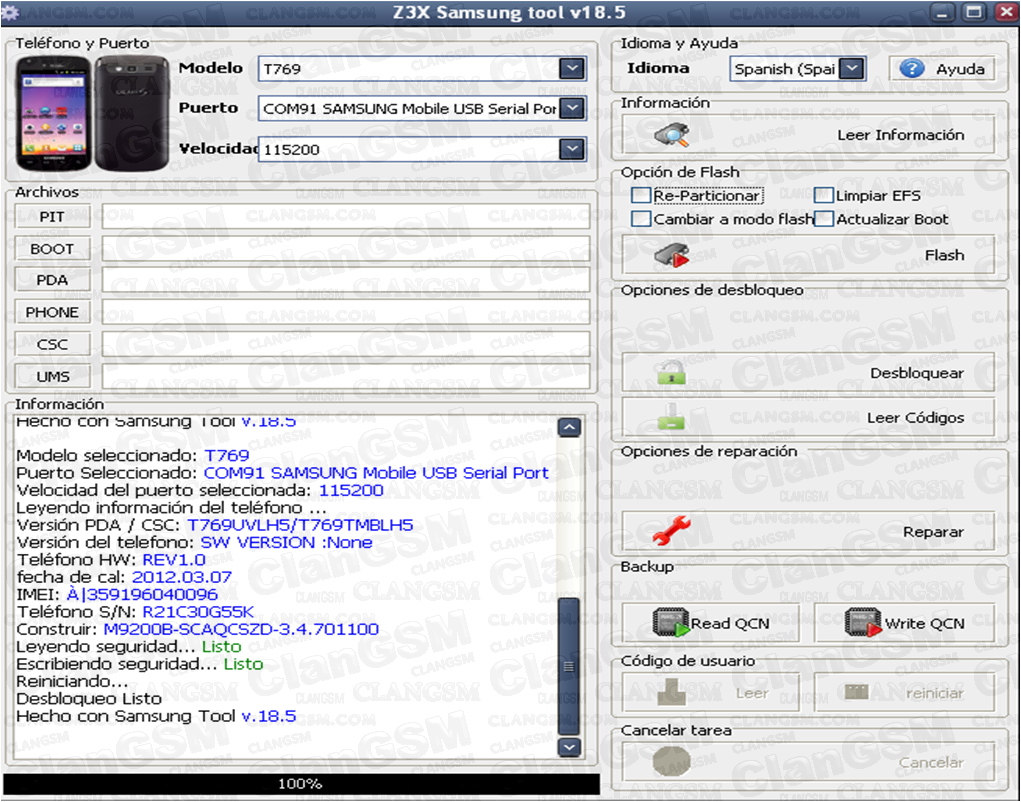
Task: Check the Actualizar Boot option
Action: [824, 219]
